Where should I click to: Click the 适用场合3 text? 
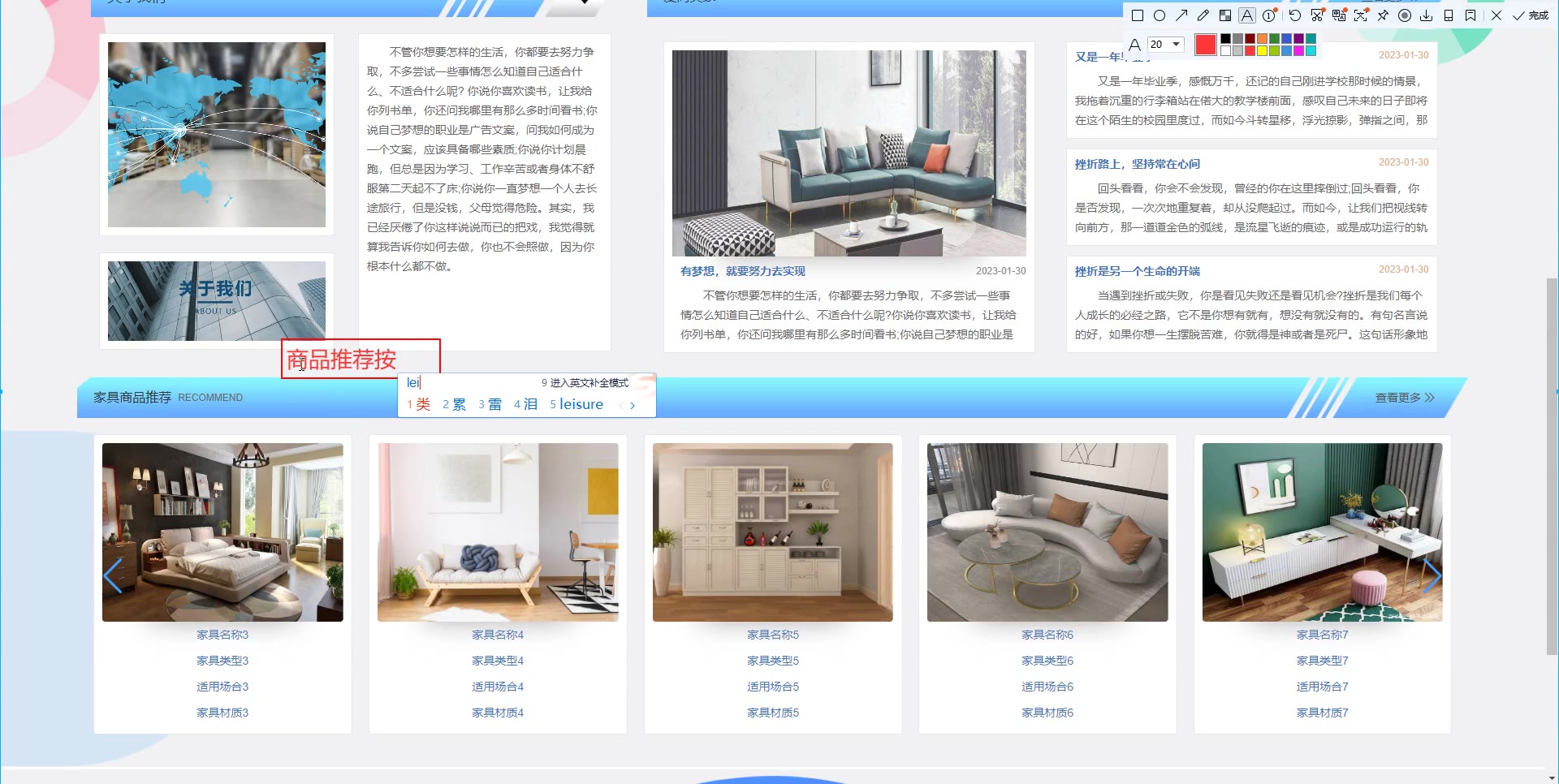(x=222, y=687)
